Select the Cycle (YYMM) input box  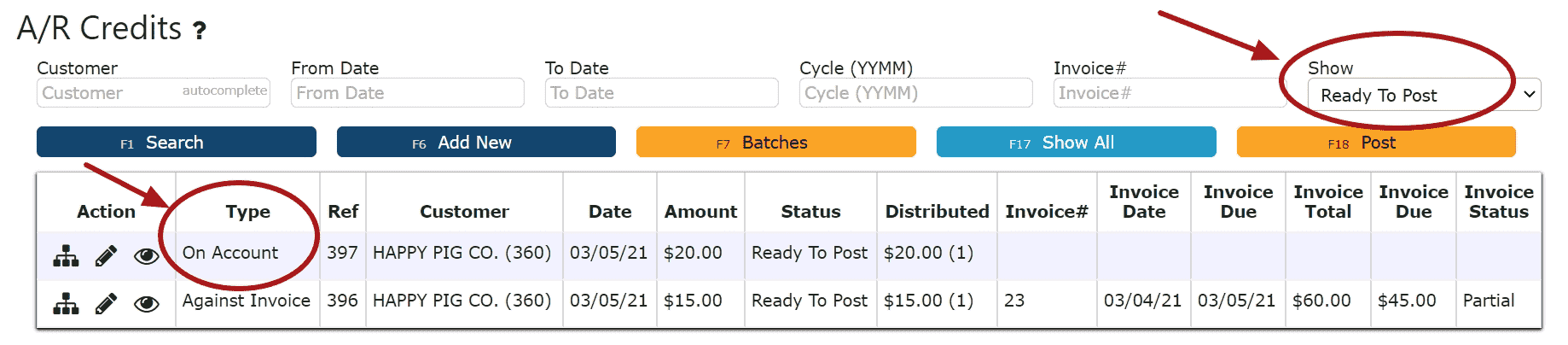click(916, 93)
